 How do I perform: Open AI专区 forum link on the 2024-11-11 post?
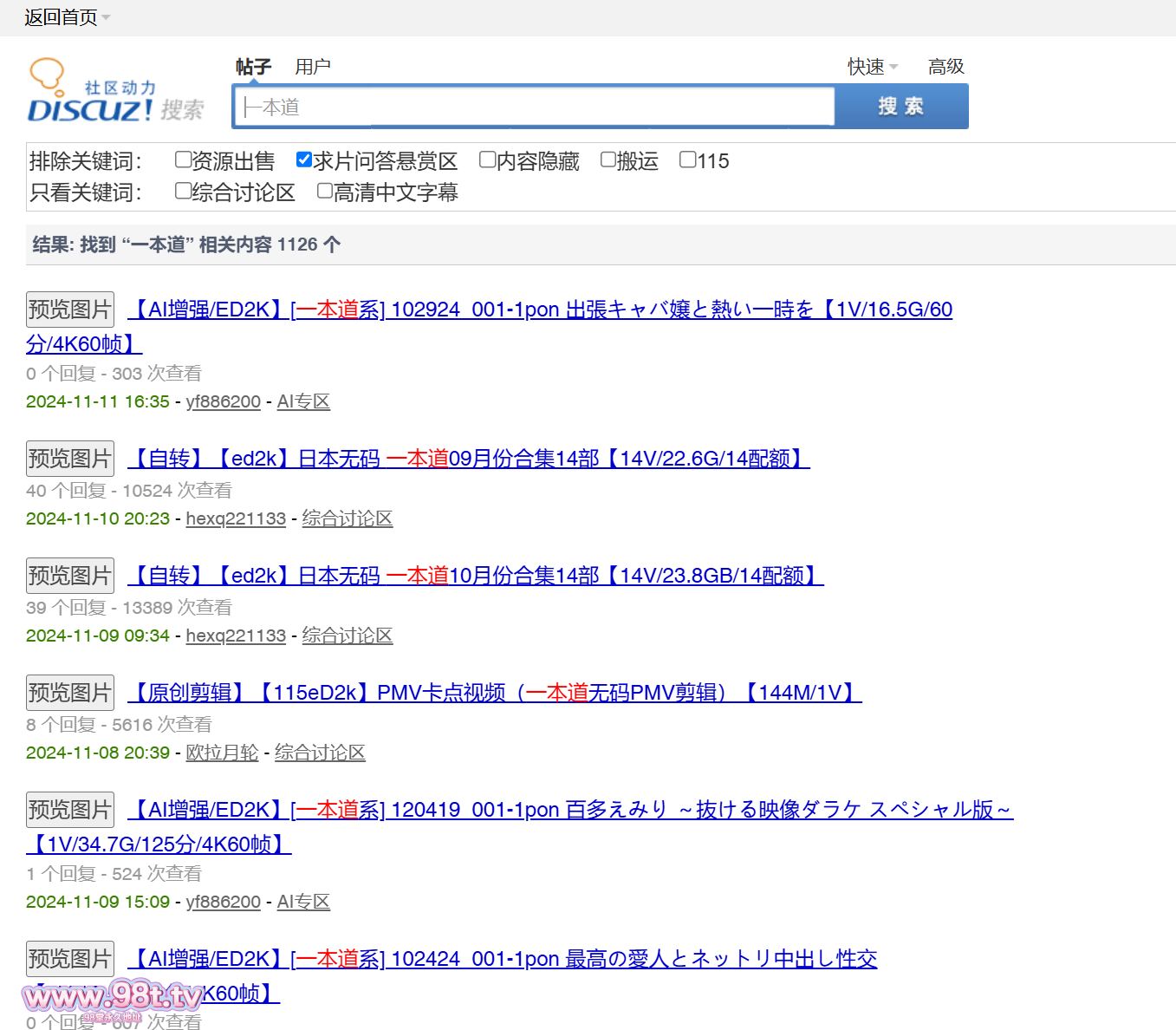pos(303,401)
